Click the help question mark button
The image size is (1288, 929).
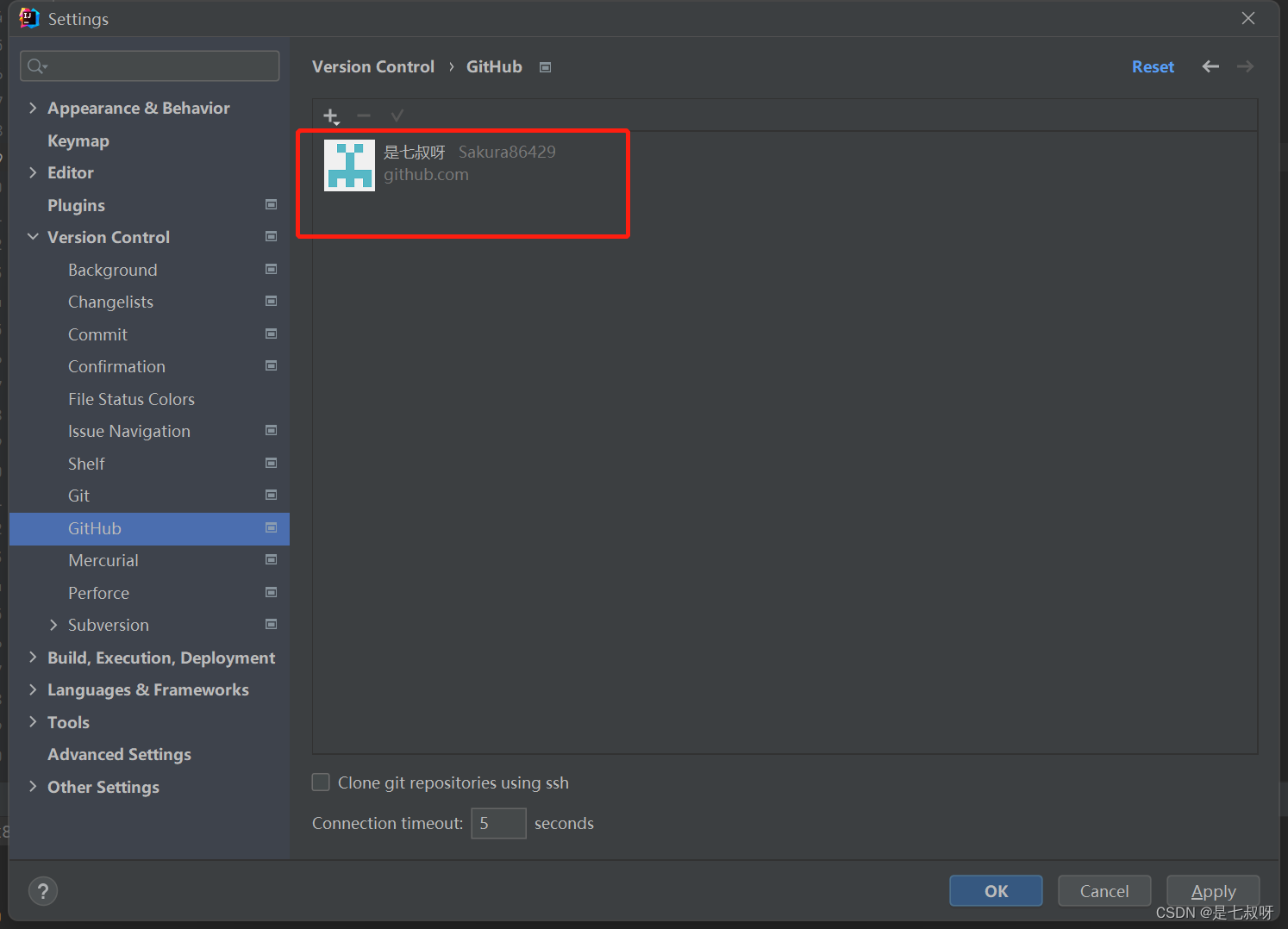[43, 891]
